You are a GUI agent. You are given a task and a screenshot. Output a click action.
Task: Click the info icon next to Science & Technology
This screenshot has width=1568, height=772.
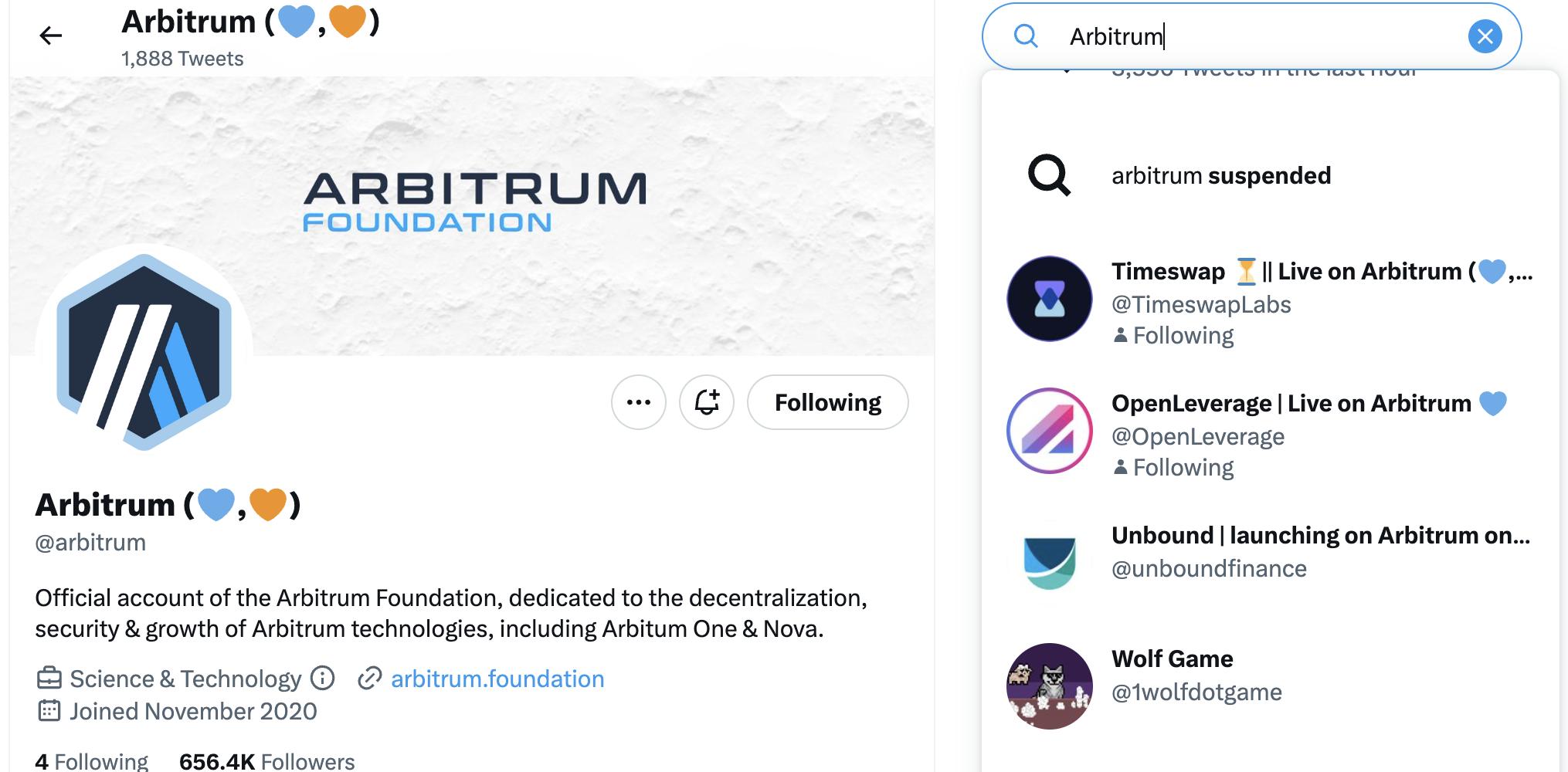pos(321,679)
